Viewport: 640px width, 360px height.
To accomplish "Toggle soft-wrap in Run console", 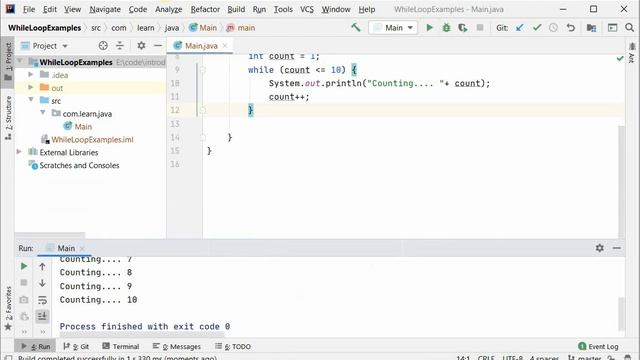I will point(42,300).
